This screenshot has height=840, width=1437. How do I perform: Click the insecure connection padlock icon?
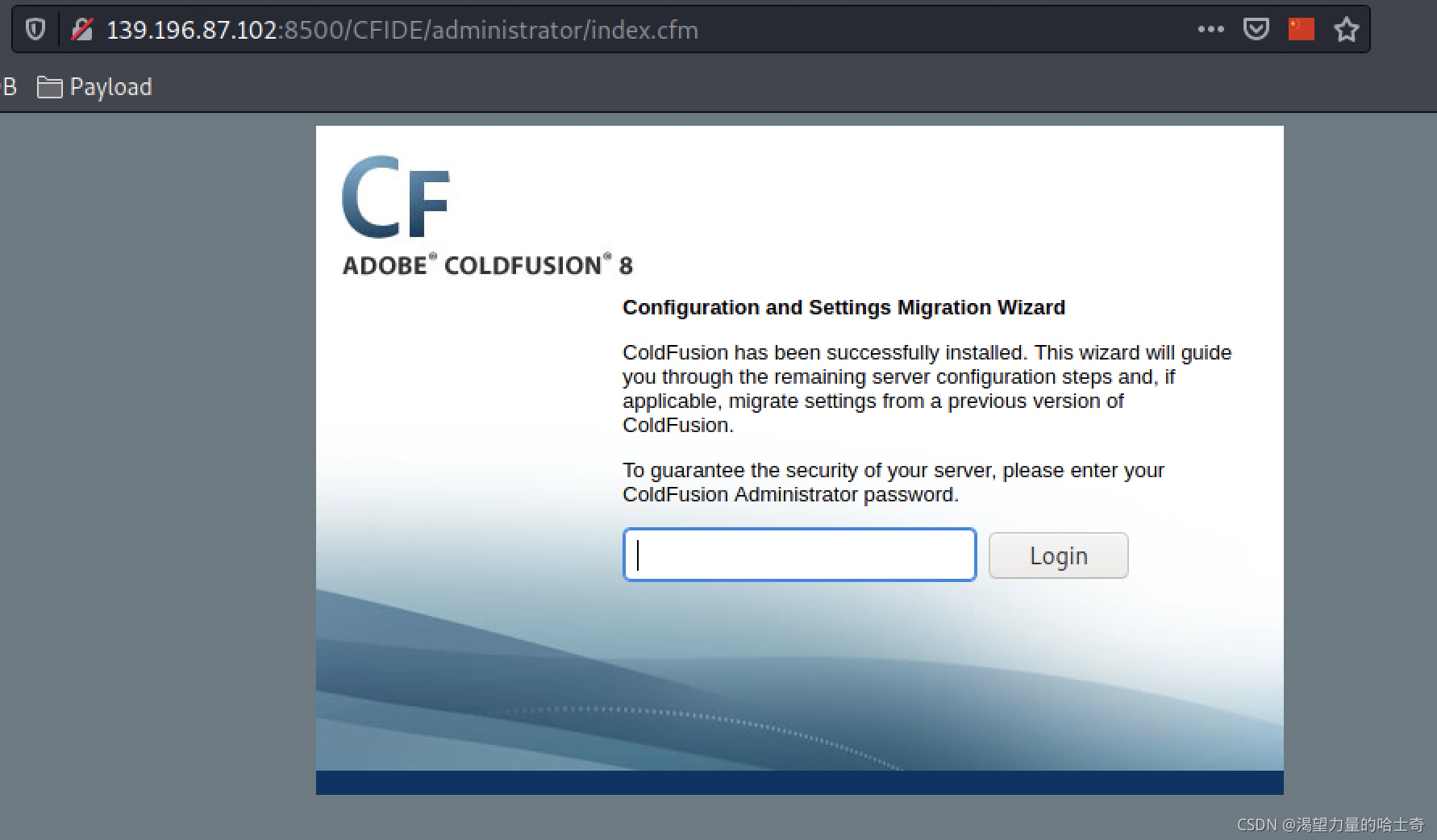[81, 30]
